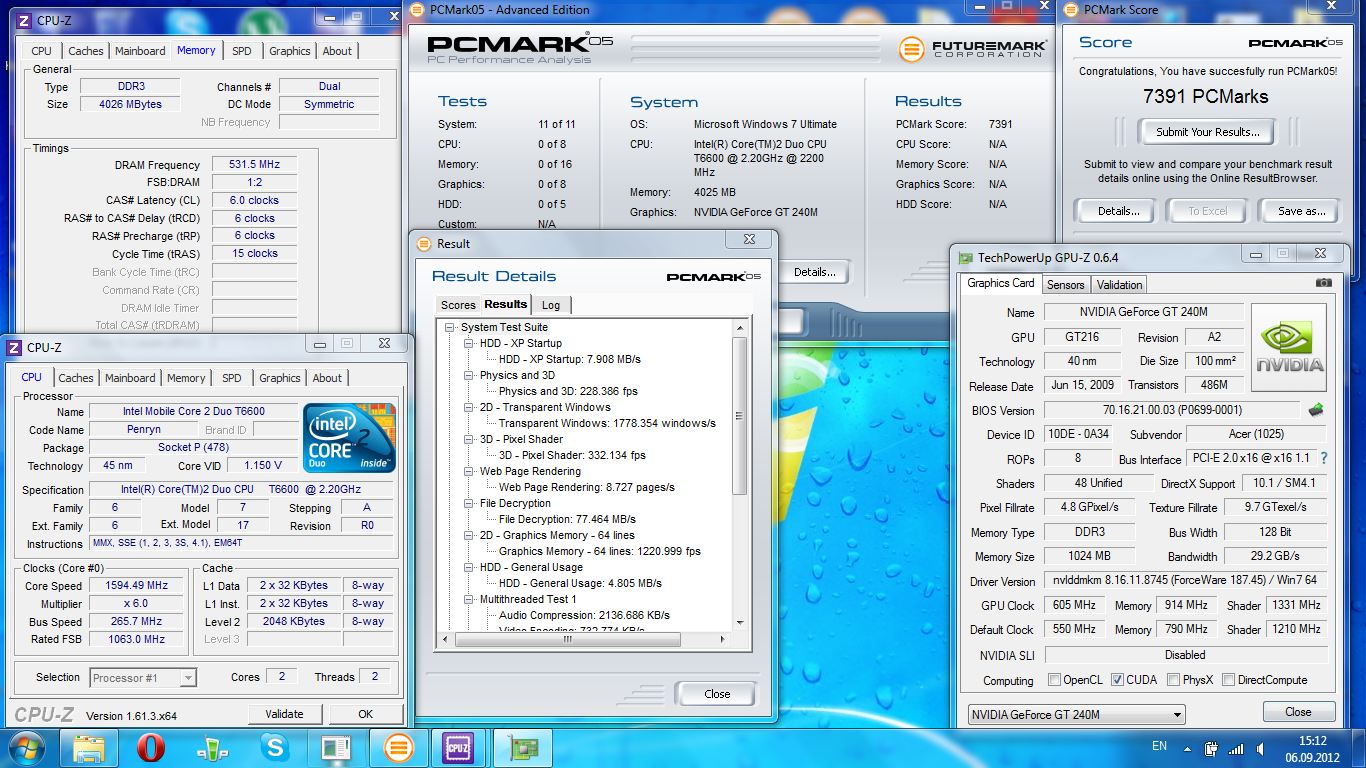Open the Windows Start menu orb
This screenshot has height=768, width=1366.
pos(27,747)
